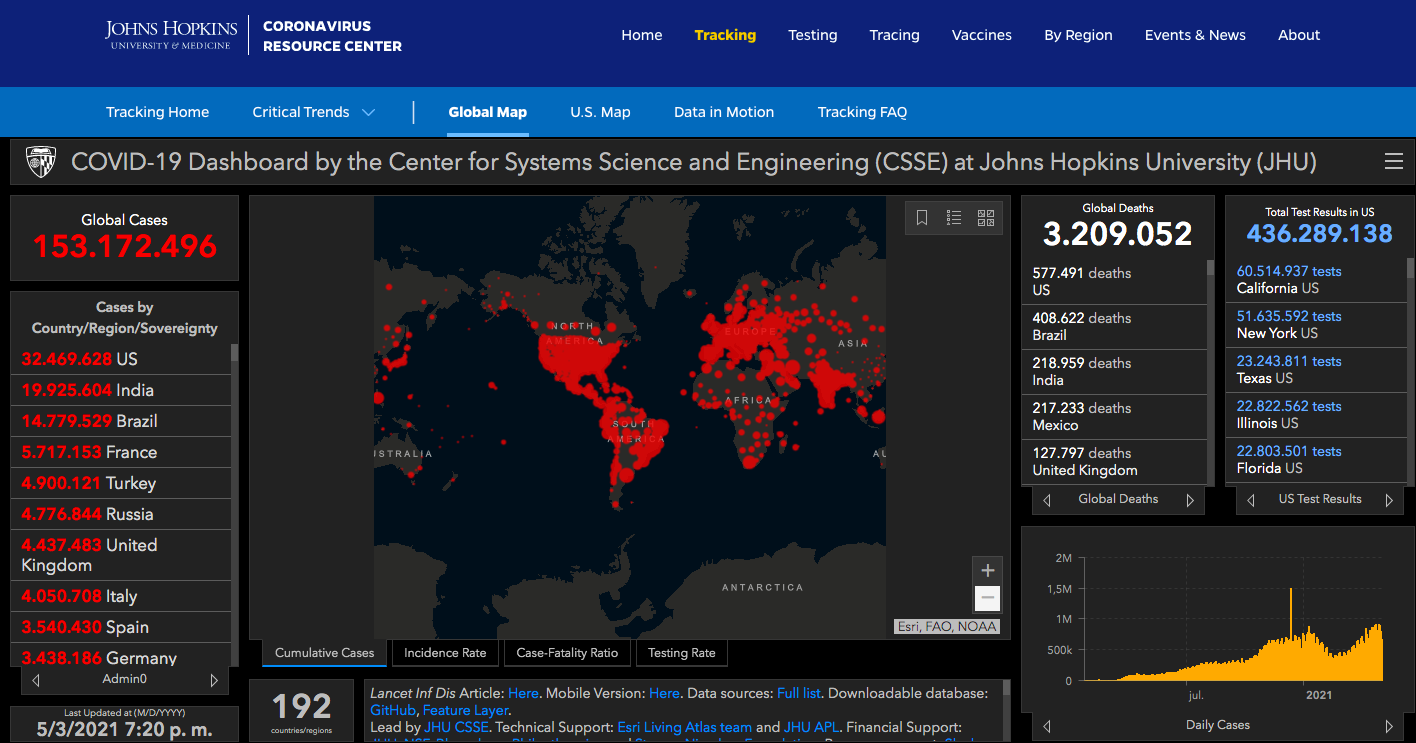Switch map to Incidence Rate
The height and width of the screenshot is (743, 1416).
pos(445,653)
